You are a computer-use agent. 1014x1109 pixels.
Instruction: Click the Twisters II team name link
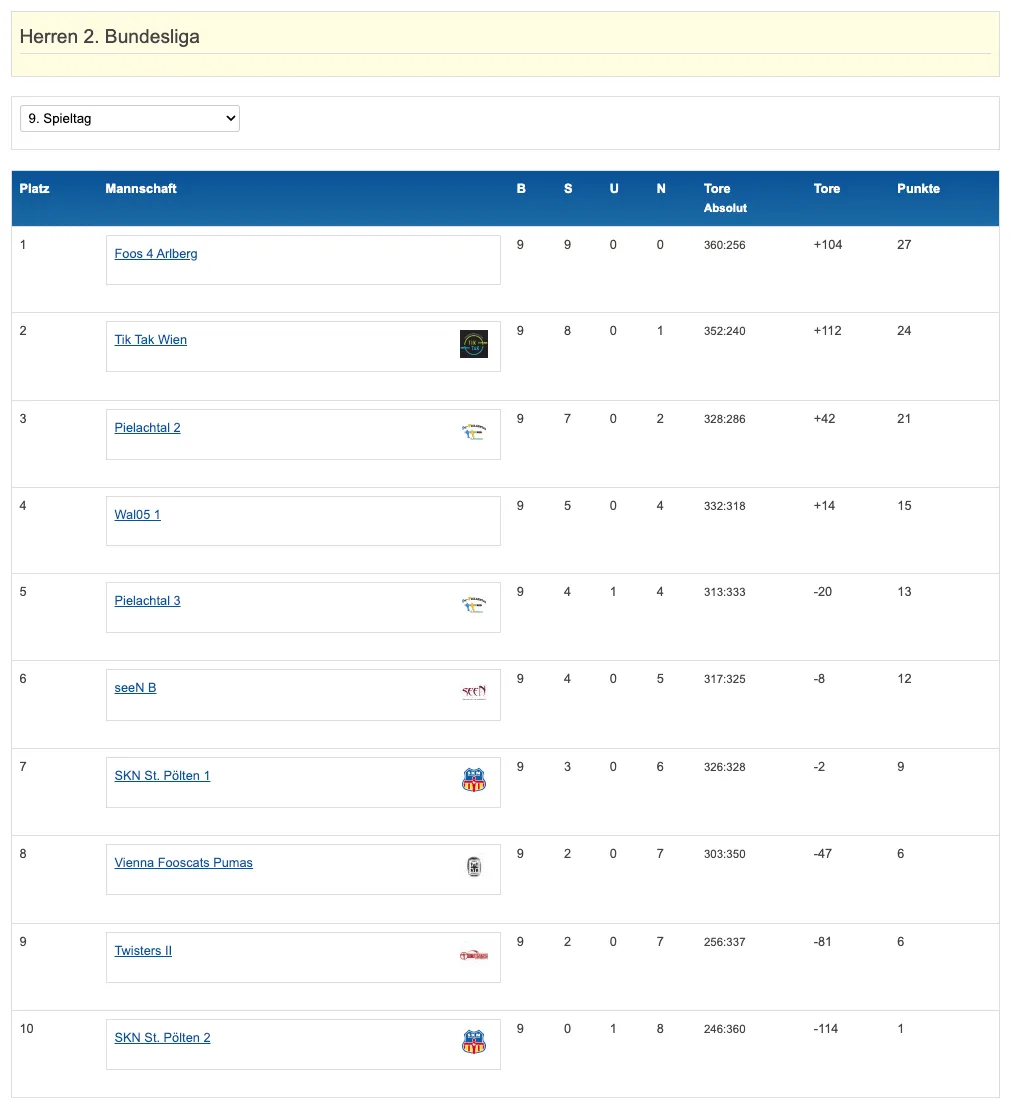tap(143, 951)
